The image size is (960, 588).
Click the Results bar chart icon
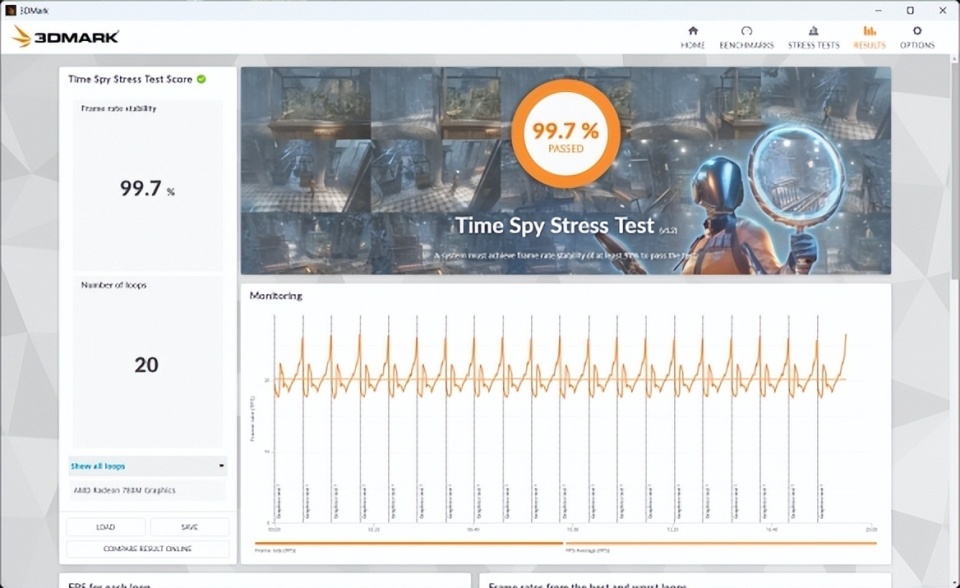click(869, 32)
